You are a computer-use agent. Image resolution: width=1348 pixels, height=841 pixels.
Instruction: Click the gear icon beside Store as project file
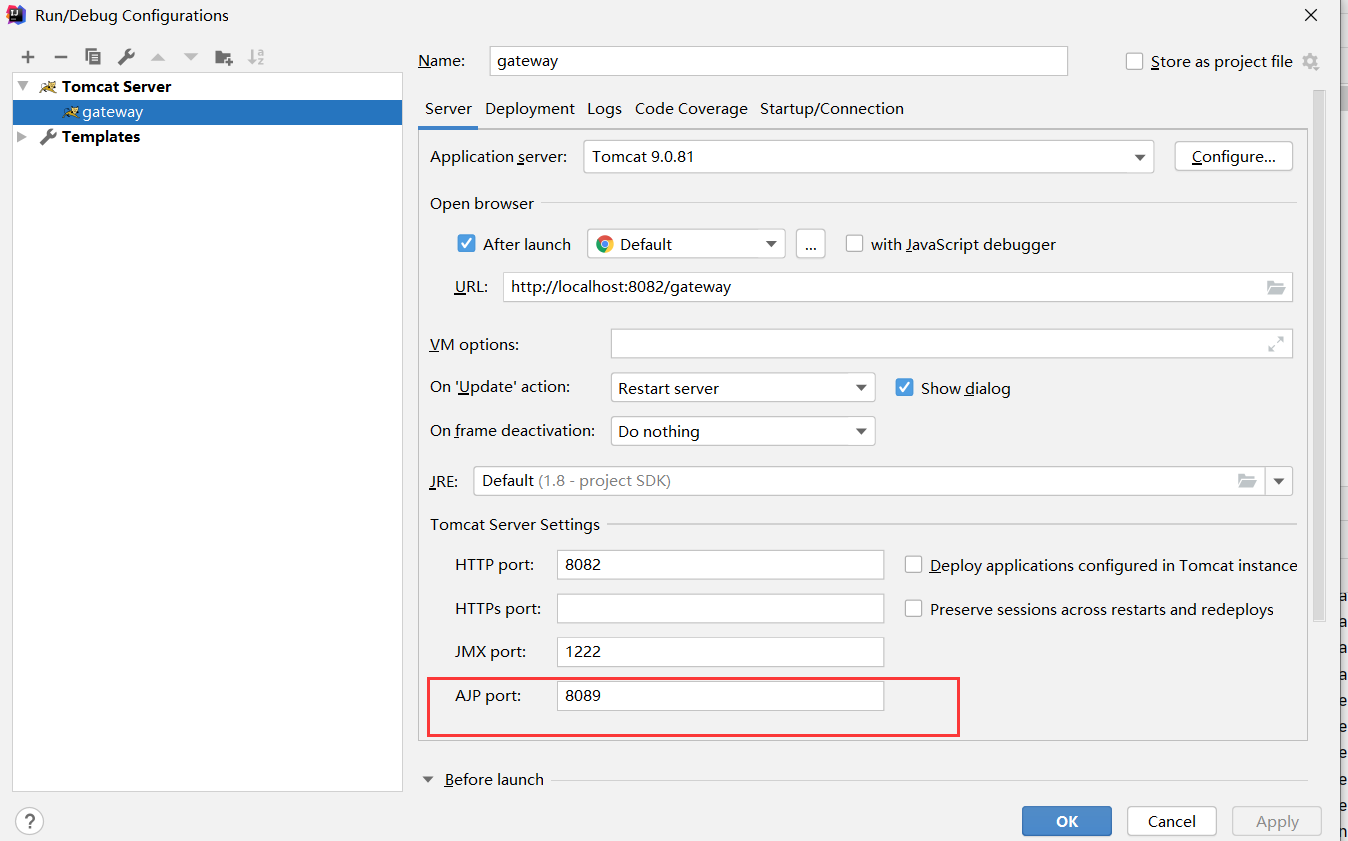tap(1310, 61)
